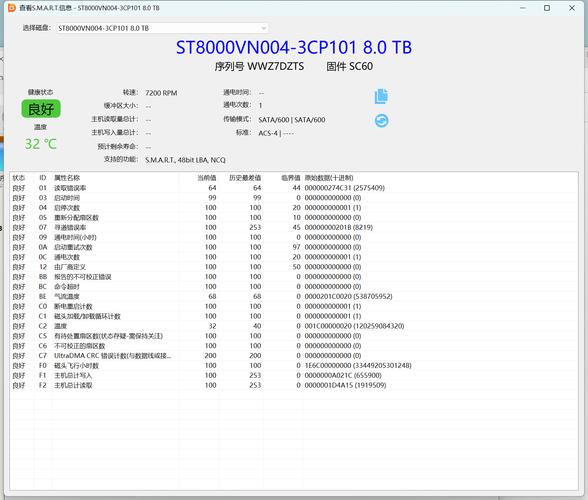Click the blue refresh icon
This screenshot has width=588, height=500.
click(x=381, y=121)
